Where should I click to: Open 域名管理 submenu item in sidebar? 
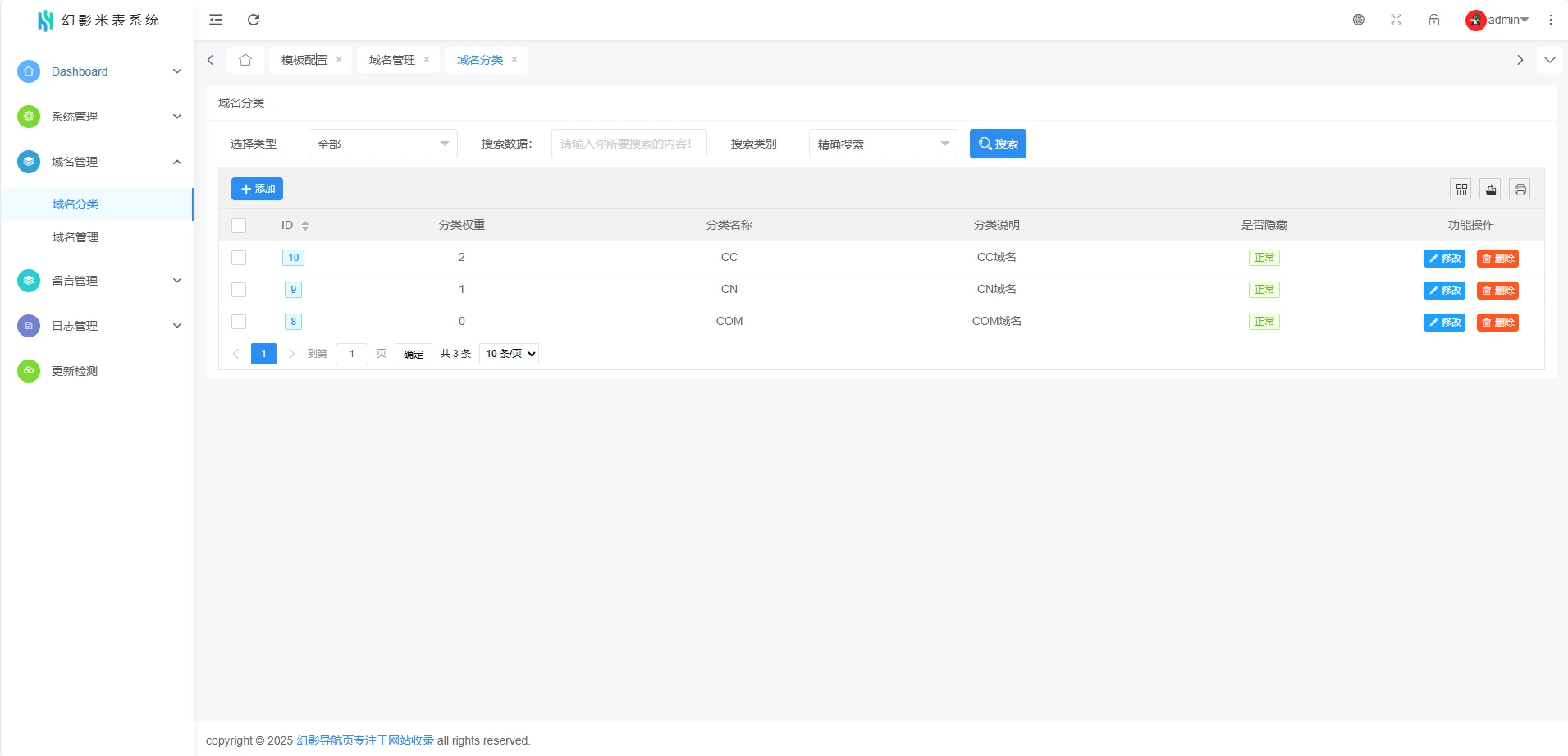click(x=75, y=237)
